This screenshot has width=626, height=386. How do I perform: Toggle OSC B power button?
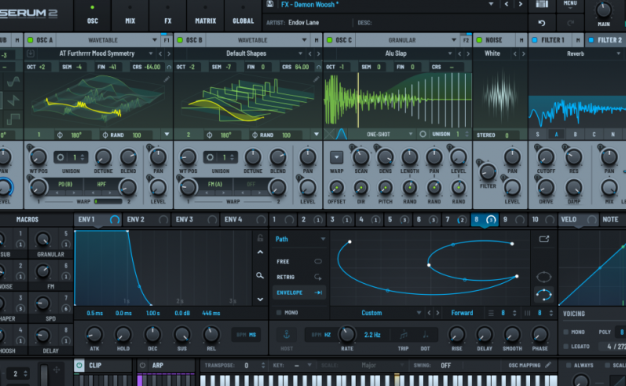point(180,40)
